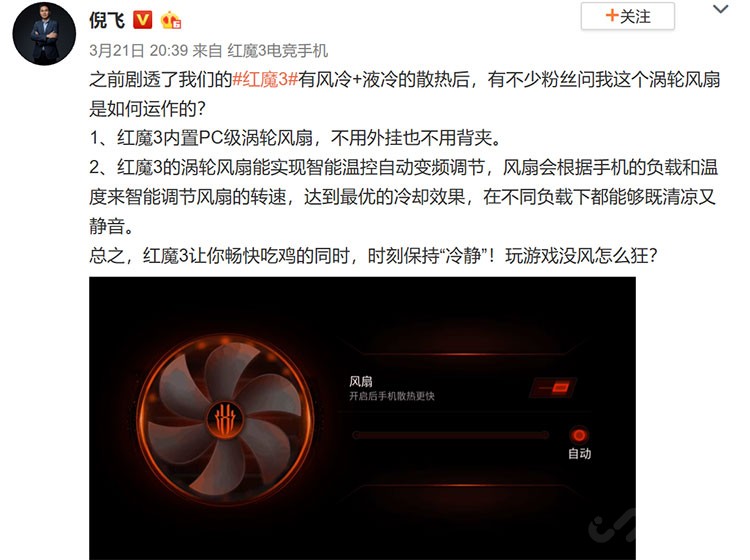
Task: Click the left end of fan slider
Action: pyautogui.click(x=356, y=435)
